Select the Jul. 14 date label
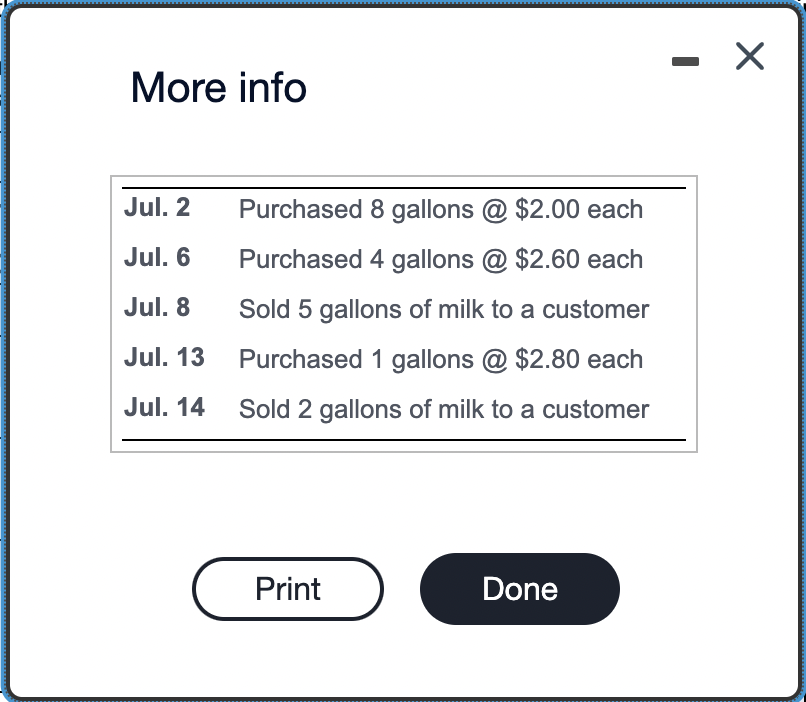 click(x=163, y=409)
